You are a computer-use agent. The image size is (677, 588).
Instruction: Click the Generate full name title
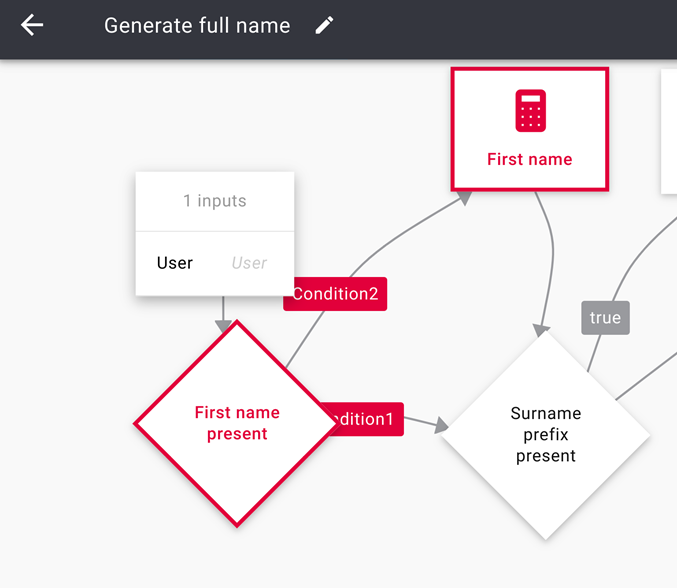(x=197, y=26)
